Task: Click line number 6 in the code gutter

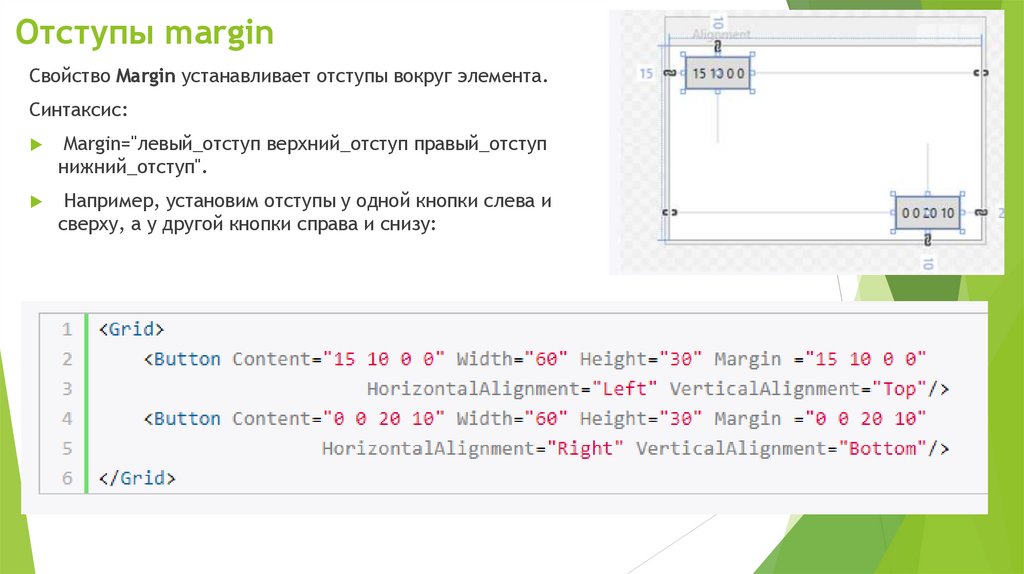Action: pos(67,478)
